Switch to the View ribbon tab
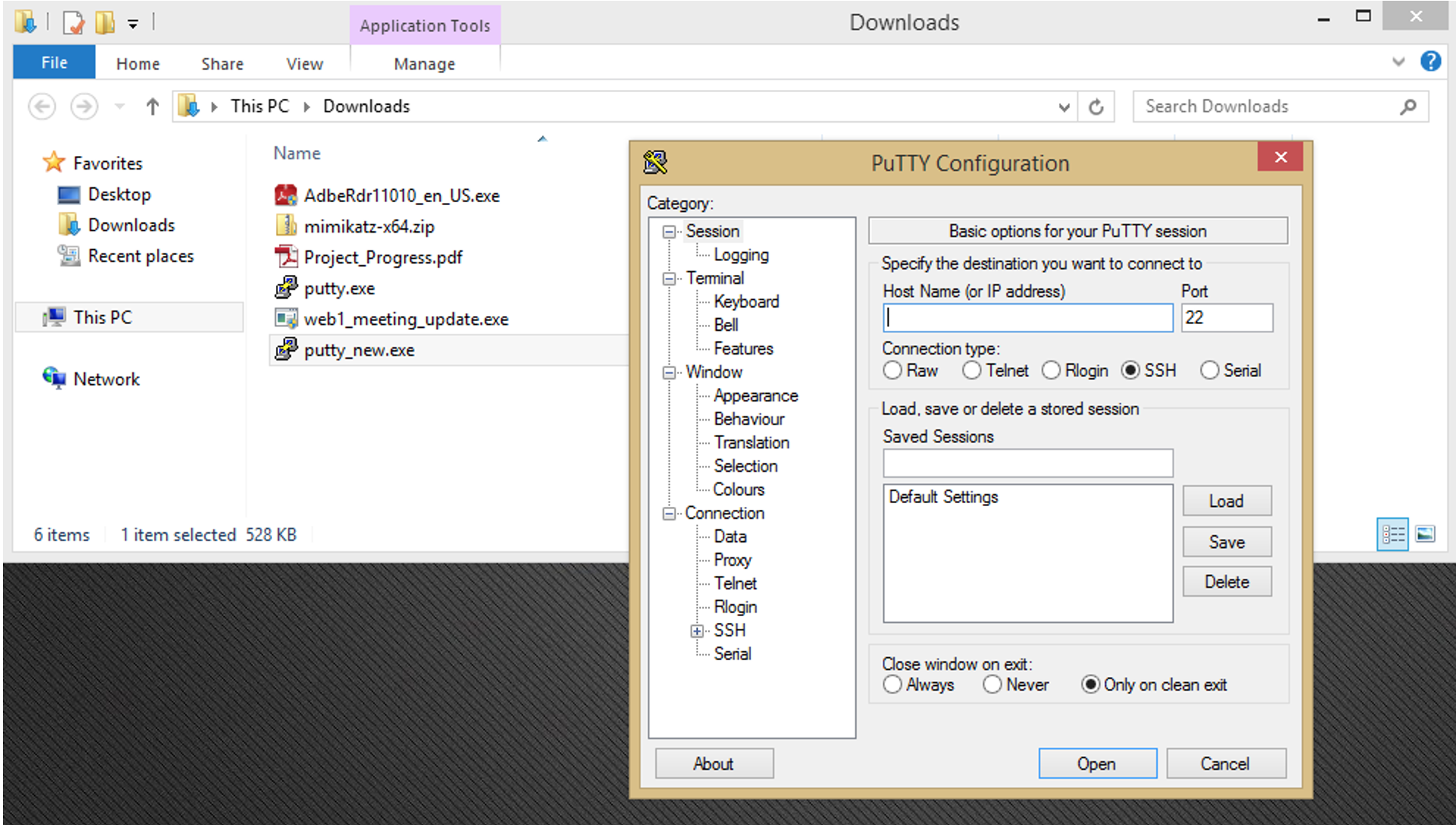The width and height of the screenshot is (1456, 825). coord(303,63)
